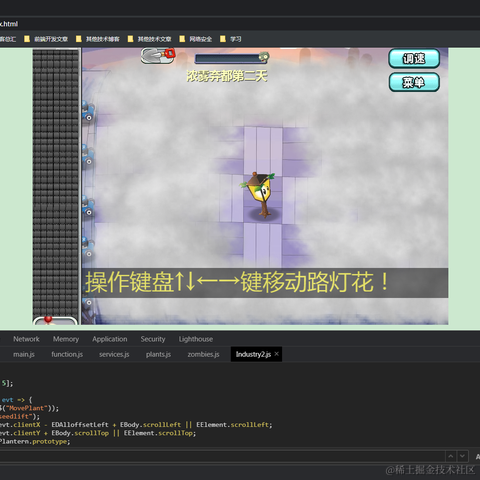The width and height of the screenshot is (480, 480).
Task: Click EDAlloffsetLeft in the code
Action: [x=80, y=425]
